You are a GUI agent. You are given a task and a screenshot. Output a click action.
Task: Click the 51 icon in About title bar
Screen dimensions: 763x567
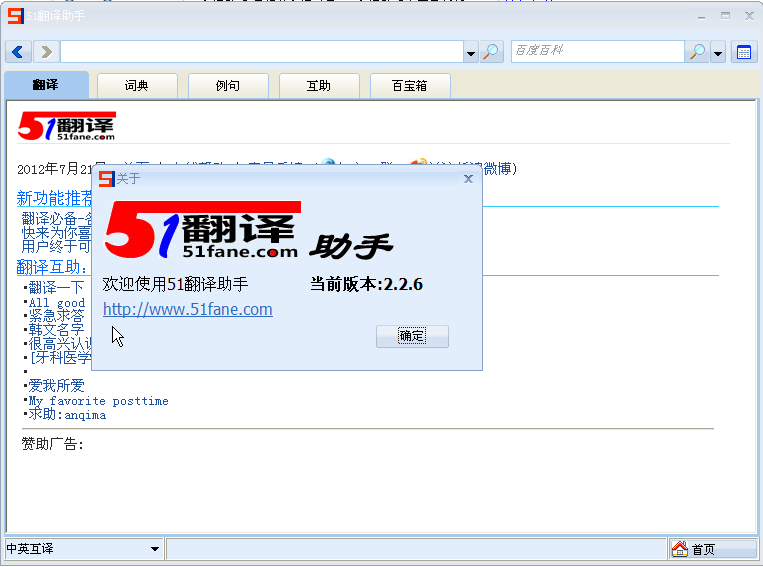point(107,179)
